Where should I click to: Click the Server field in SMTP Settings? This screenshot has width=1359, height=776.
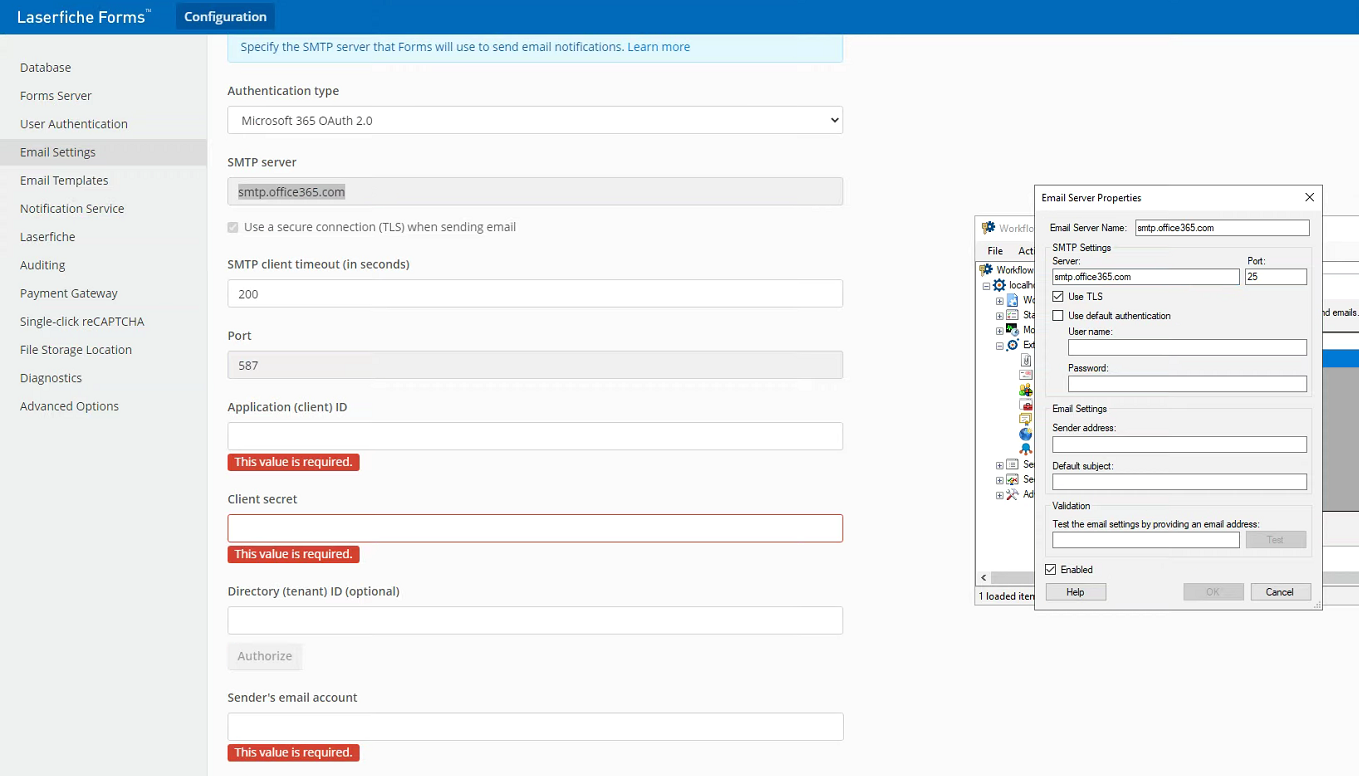[x=1146, y=277]
